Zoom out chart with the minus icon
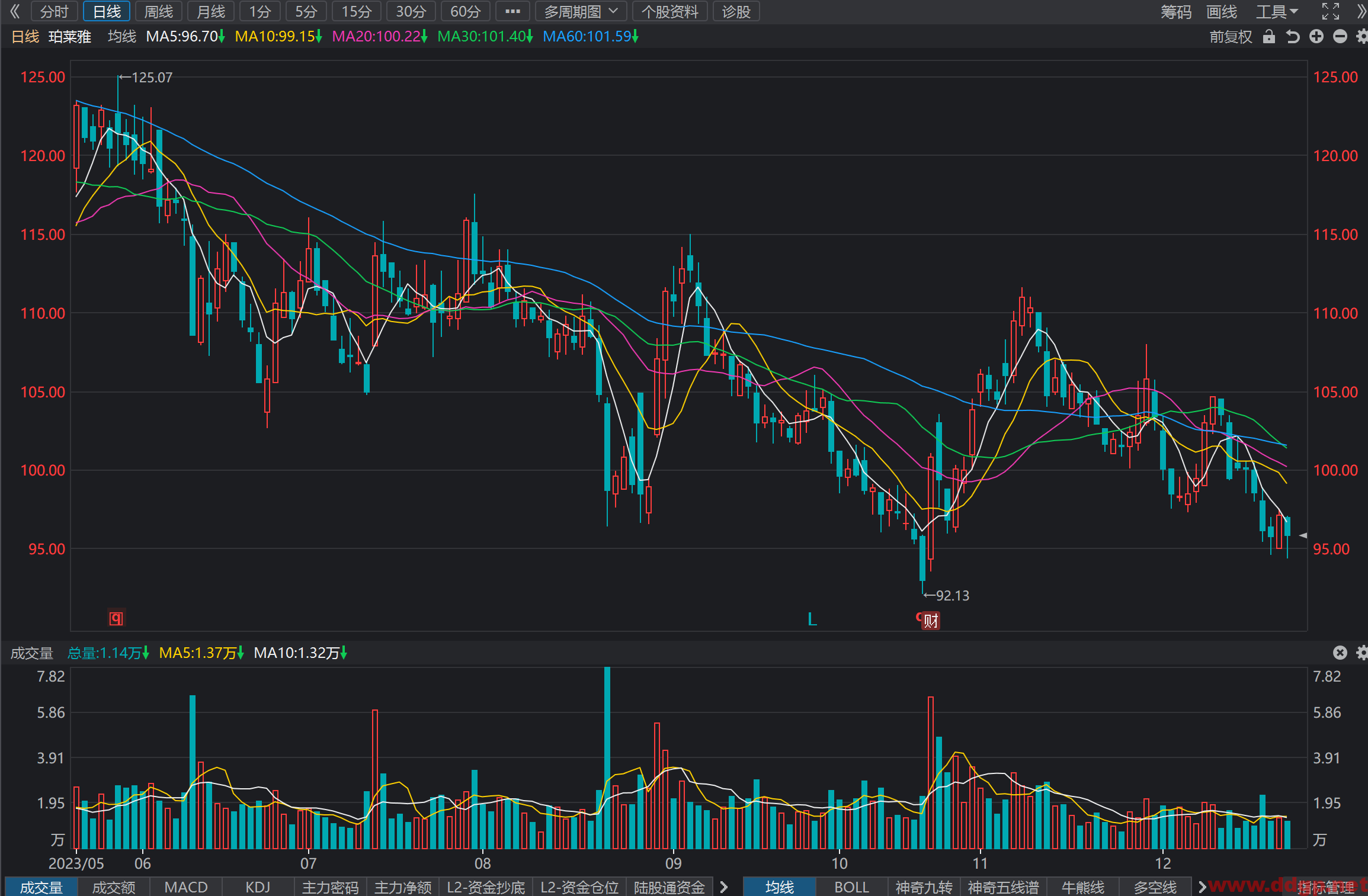This screenshot has height=896, width=1368. [x=1340, y=37]
